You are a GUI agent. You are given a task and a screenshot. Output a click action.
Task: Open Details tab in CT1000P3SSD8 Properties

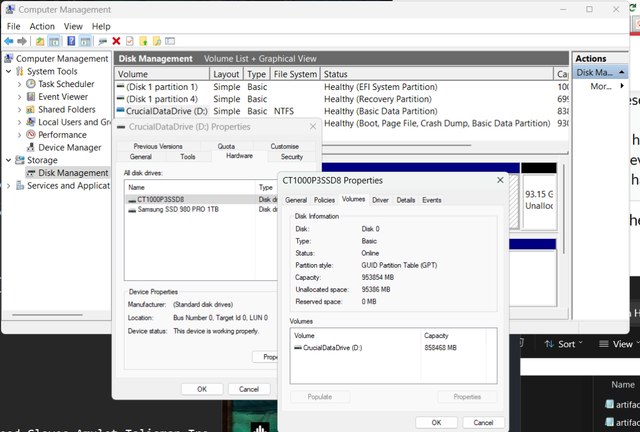pyautogui.click(x=406, y=200)
